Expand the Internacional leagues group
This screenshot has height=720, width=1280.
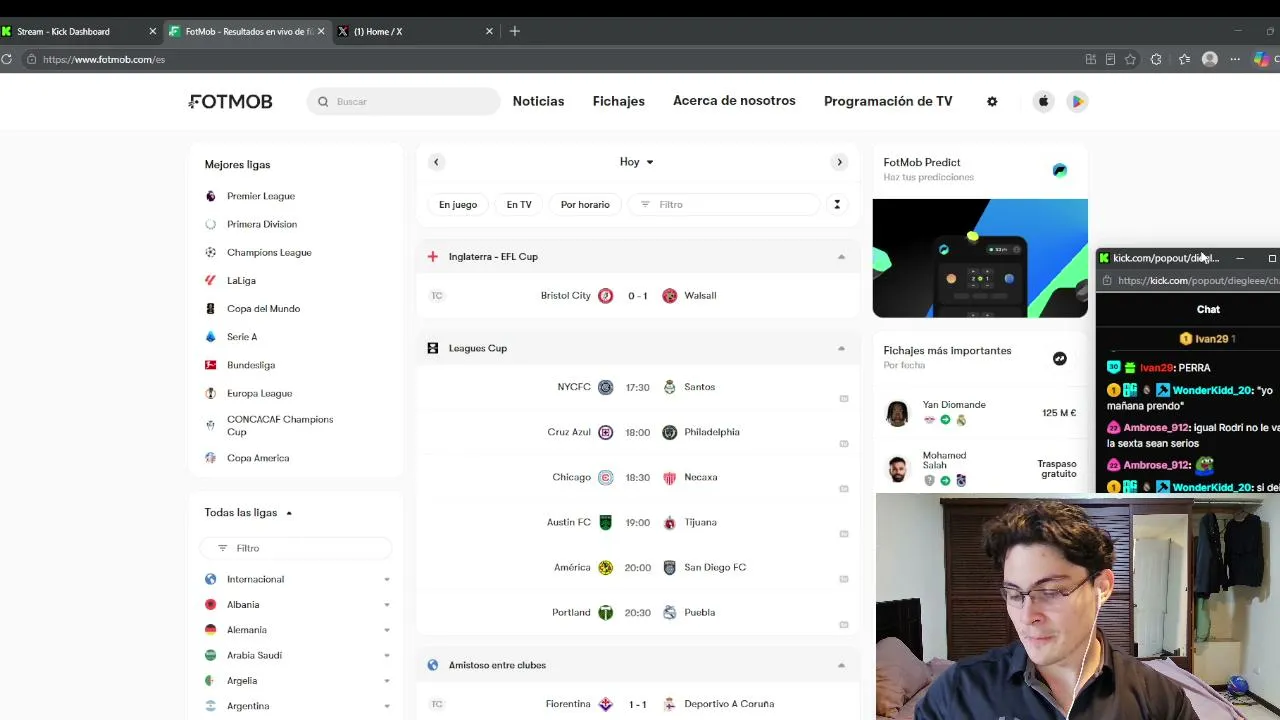pos(387,580)
